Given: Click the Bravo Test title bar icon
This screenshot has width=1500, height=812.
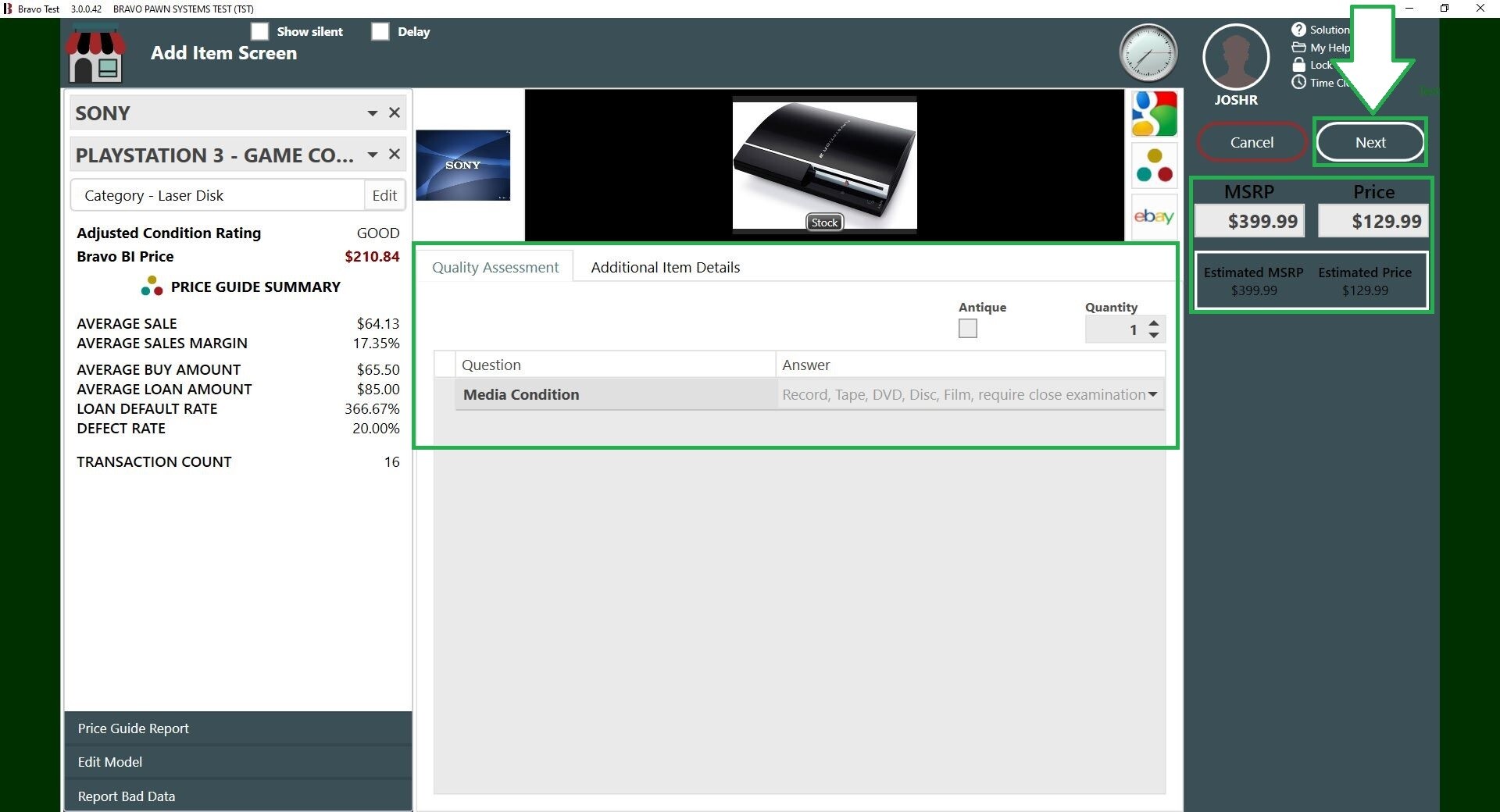Looking at the screenshot, I should click(x=8, y=9).
